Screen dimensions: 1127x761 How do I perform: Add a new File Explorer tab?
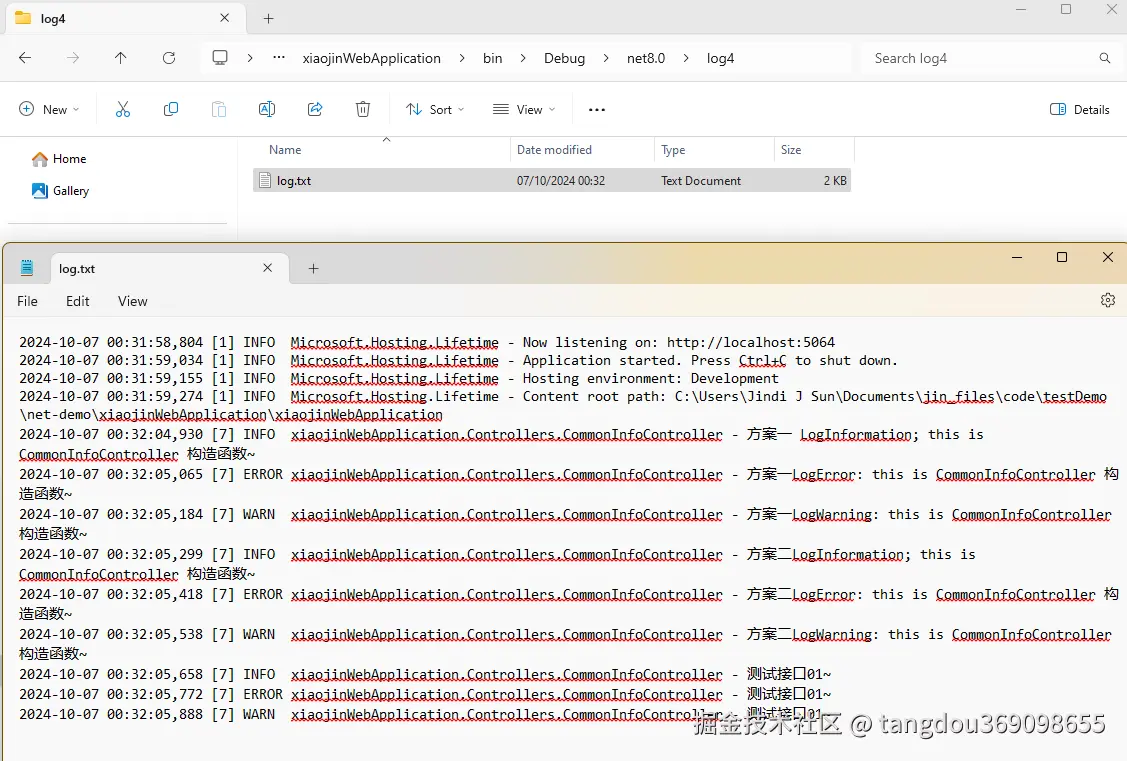click(269, 19)
